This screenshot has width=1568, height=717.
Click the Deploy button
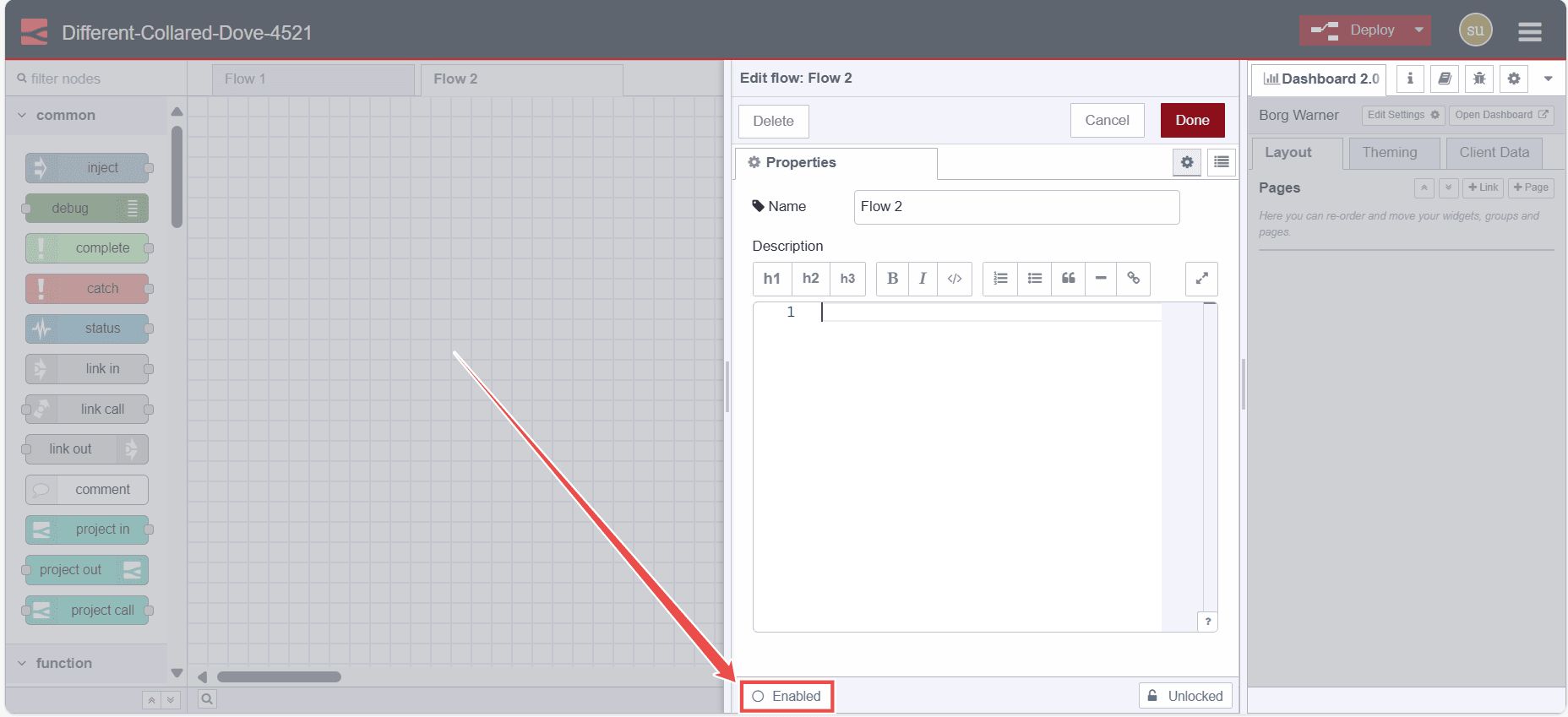[x=1354, y=30]
